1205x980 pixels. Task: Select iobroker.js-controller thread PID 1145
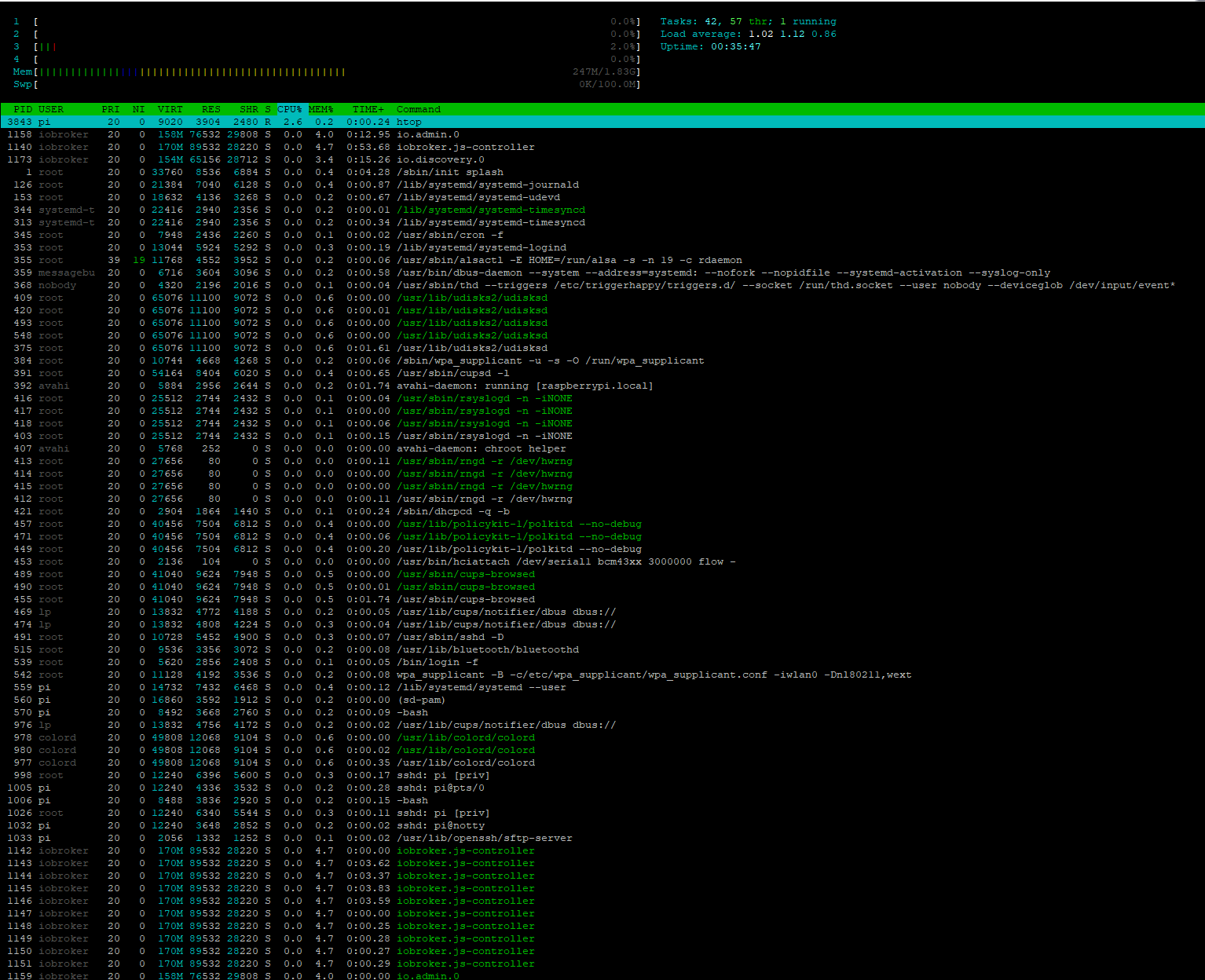click(602, 888)
